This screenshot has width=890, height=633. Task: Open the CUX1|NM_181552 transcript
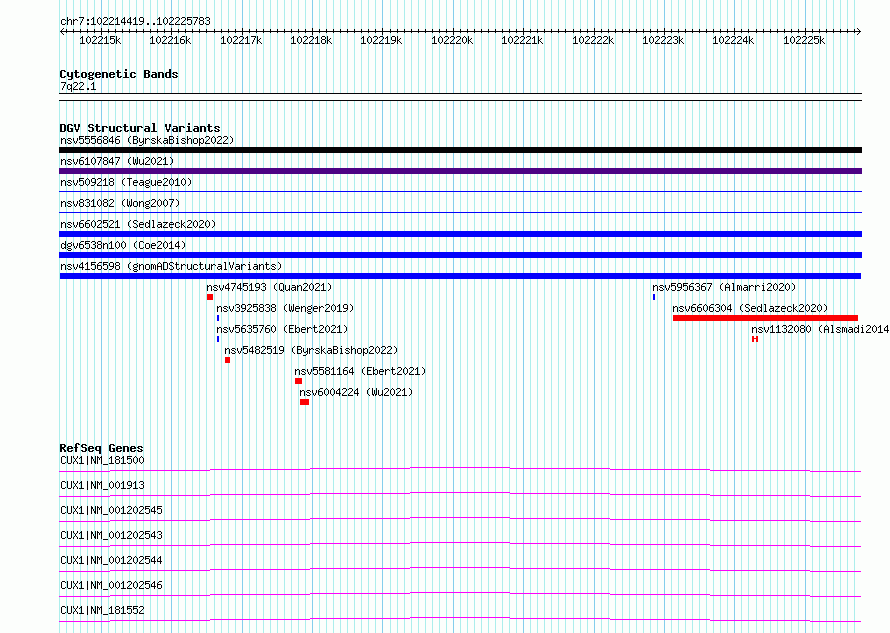point(102,610)
